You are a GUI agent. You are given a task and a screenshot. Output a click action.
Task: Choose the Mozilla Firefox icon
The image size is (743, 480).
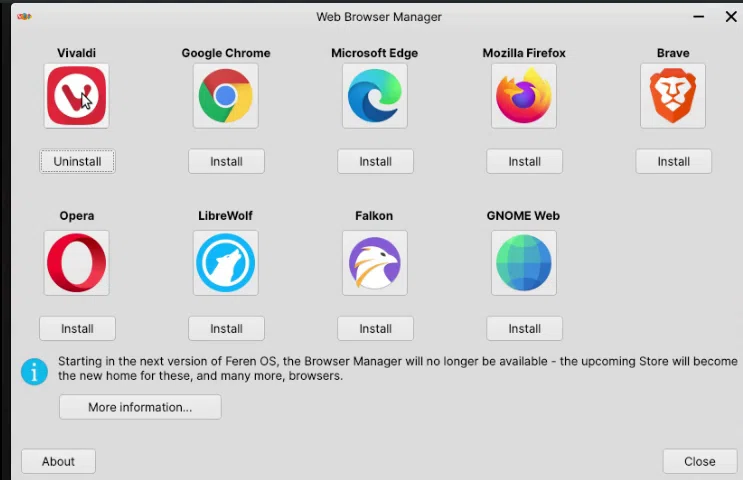click(x=524, y=96)
